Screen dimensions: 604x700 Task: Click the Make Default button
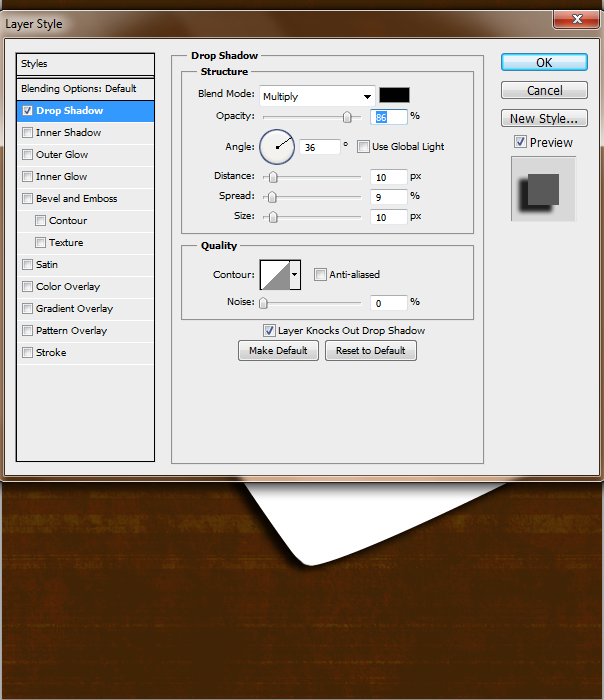(x=278, y=350)
